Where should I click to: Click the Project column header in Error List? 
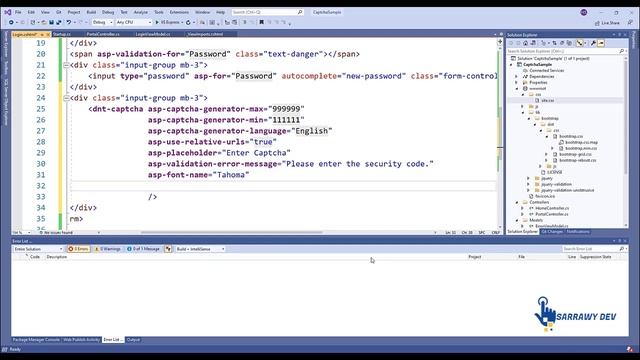coord(475,257)
